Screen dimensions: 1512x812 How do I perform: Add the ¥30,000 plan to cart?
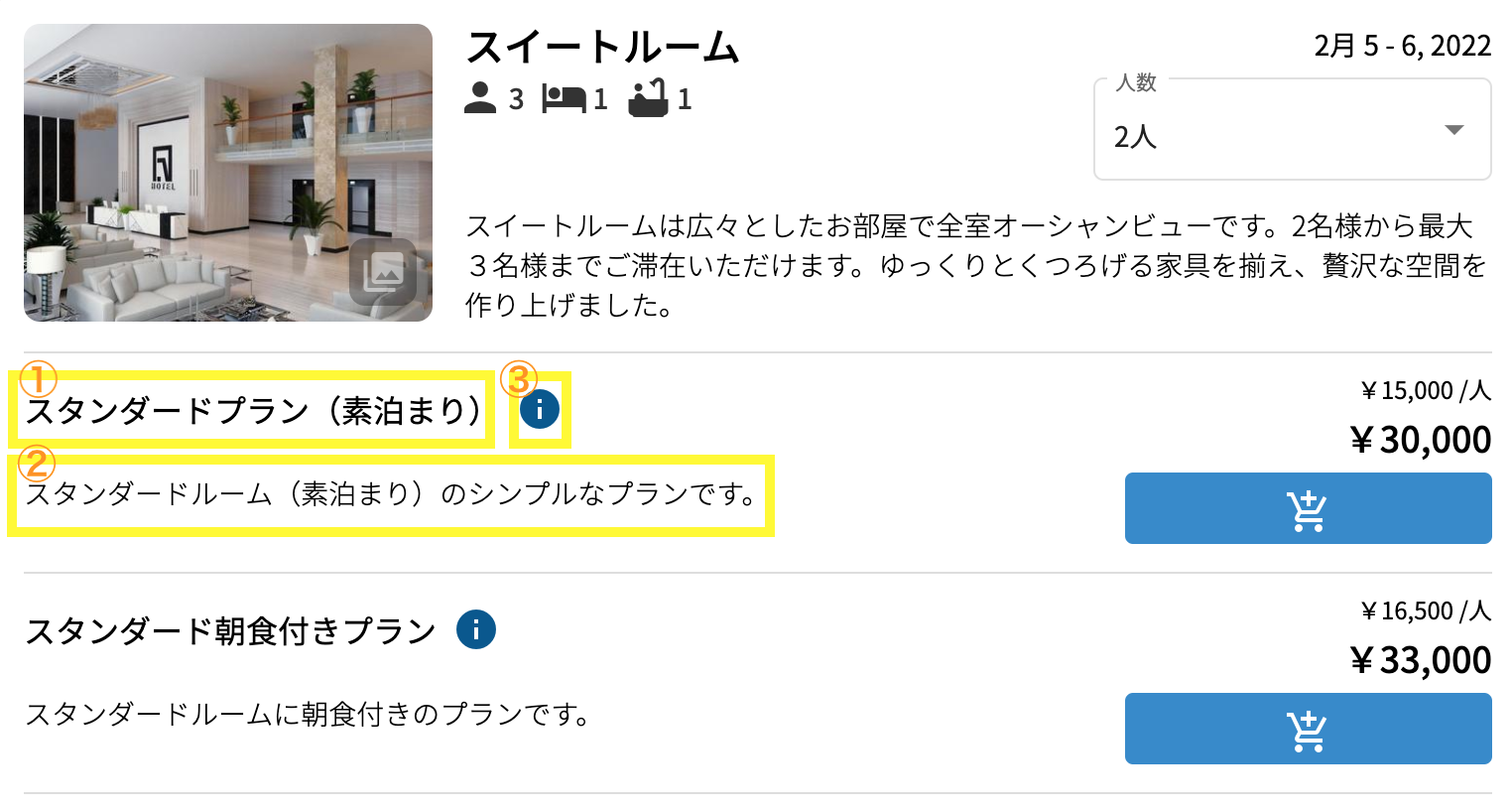pyautogui.click(x=1308, y=508)
